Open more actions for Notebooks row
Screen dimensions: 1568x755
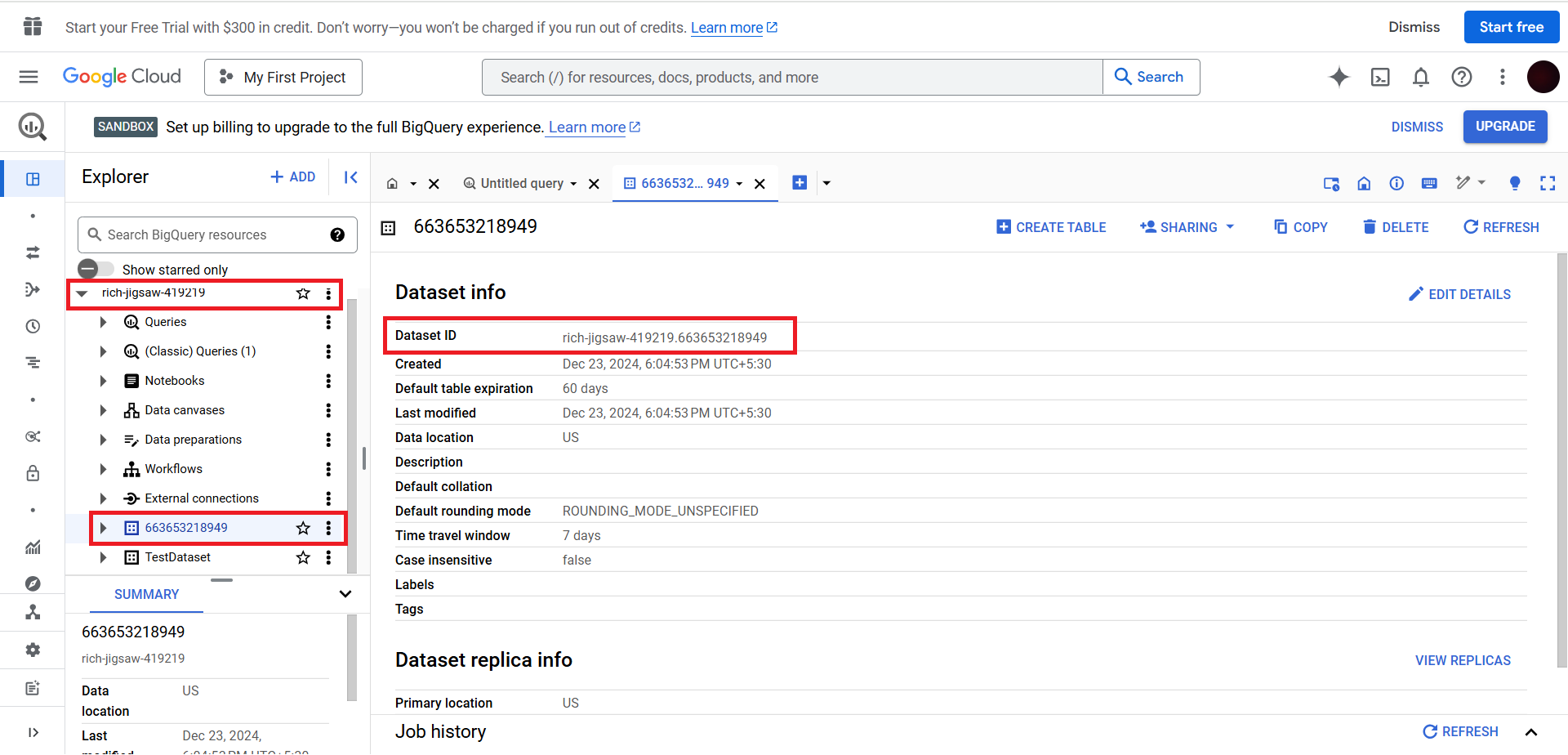[328, 381]
